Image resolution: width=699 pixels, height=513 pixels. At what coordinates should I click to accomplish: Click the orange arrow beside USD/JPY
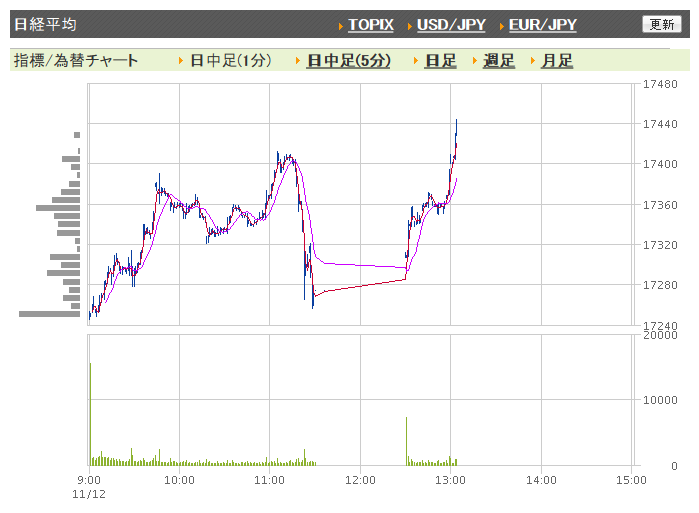(x=410, y=26)
